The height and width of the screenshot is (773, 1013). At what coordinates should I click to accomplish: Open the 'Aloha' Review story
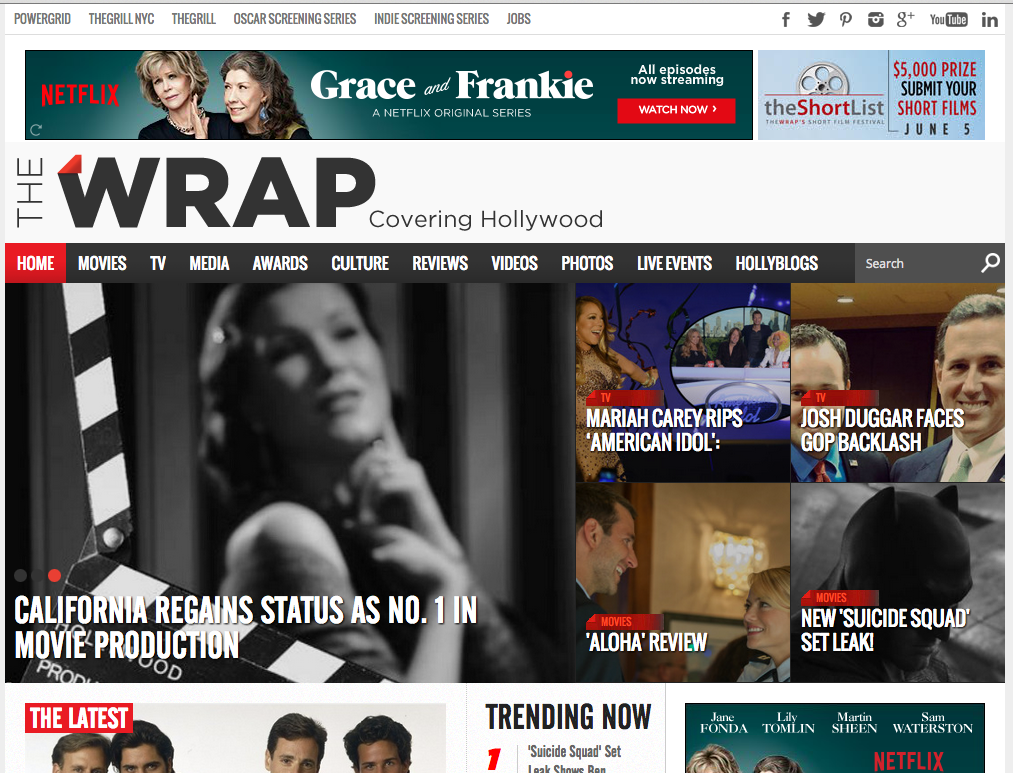(647, 643)
